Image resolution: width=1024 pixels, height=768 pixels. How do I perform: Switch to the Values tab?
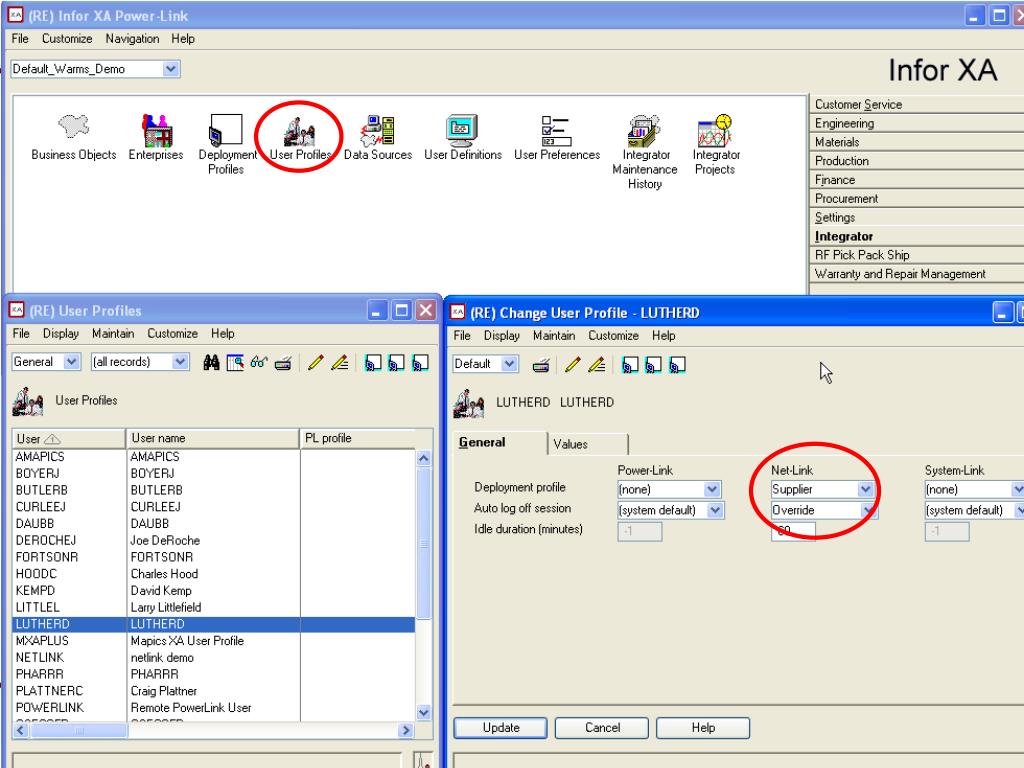(571, 444)
